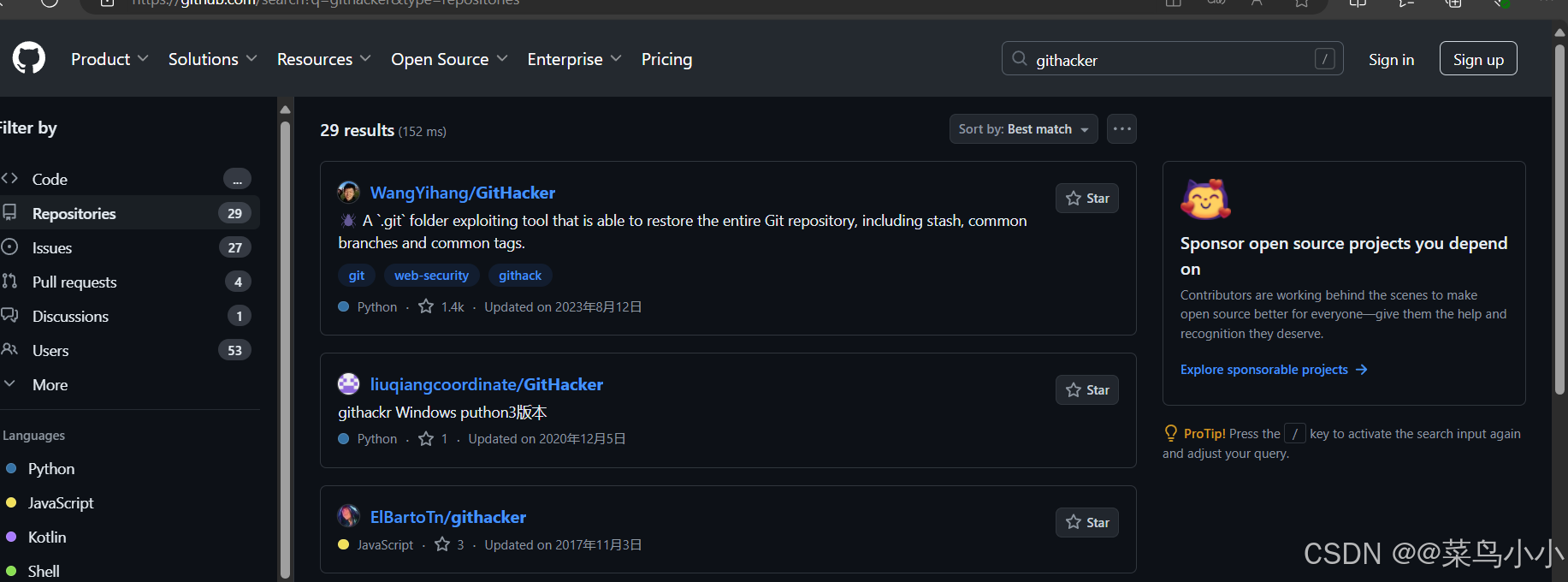
Task: Click 'Updated on 2023年8月12日' text
Action: (563, 307)
